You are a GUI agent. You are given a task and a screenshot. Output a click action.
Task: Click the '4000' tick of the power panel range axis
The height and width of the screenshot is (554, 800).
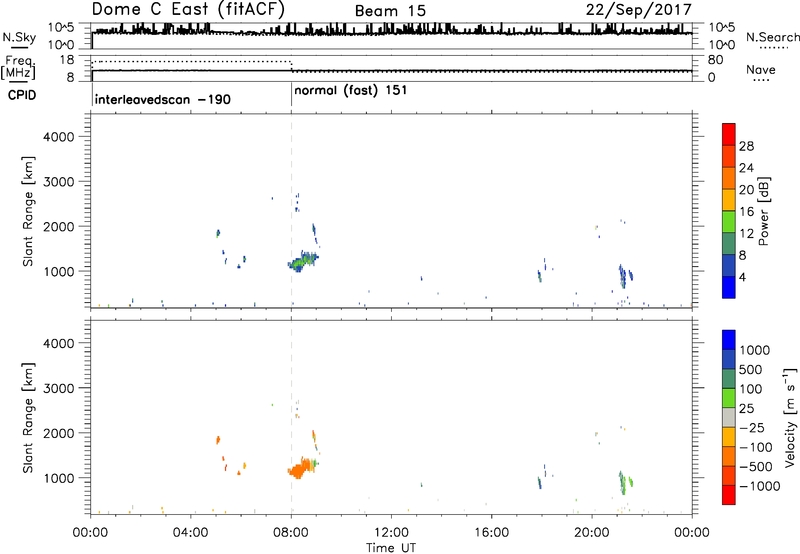click(59, 137)
